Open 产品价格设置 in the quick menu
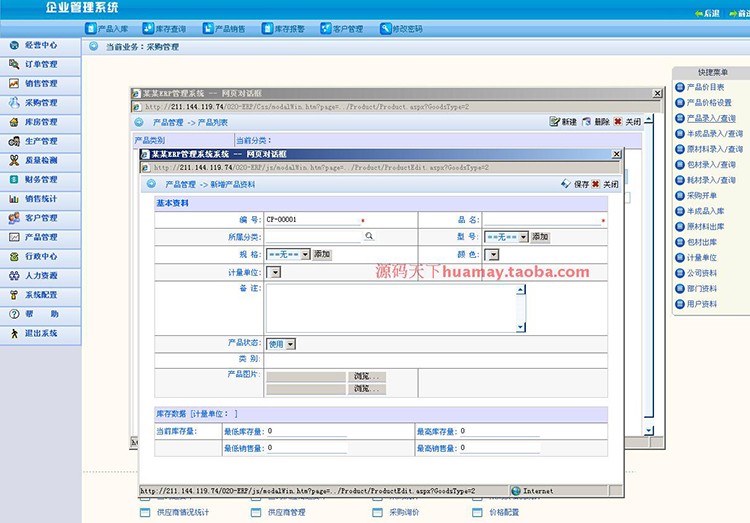The image size is (750, 523). pos(704,103)
